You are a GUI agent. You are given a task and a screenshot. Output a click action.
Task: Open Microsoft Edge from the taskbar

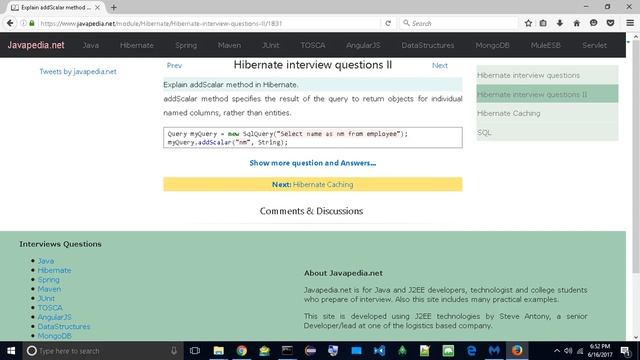point(471,351)
